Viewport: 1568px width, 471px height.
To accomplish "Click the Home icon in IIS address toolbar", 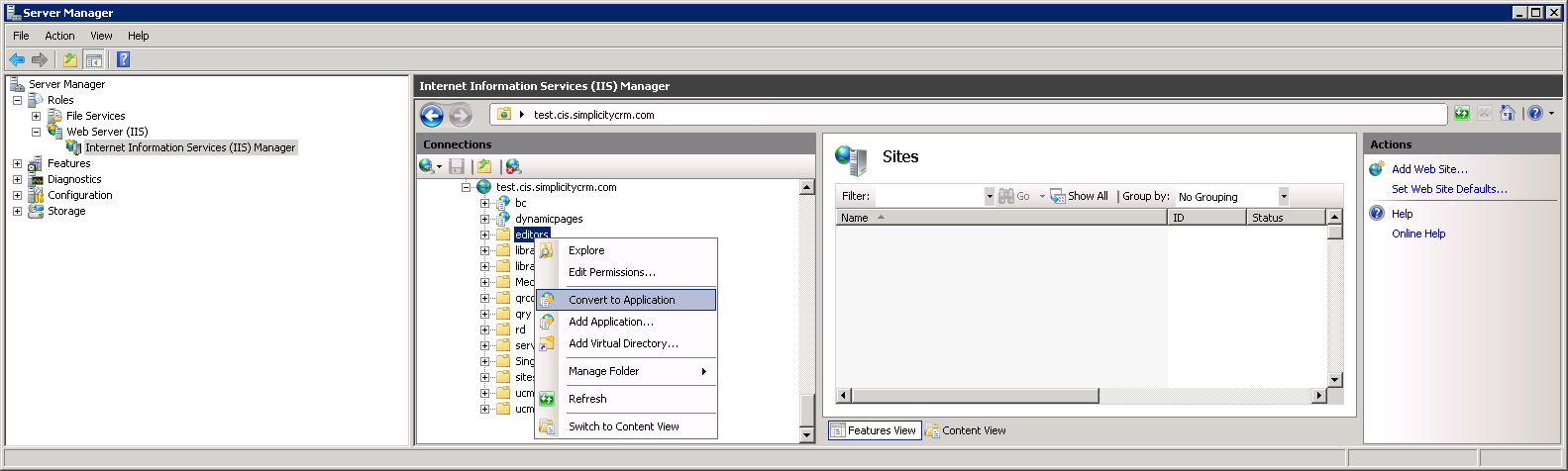I will [1508, 114].
